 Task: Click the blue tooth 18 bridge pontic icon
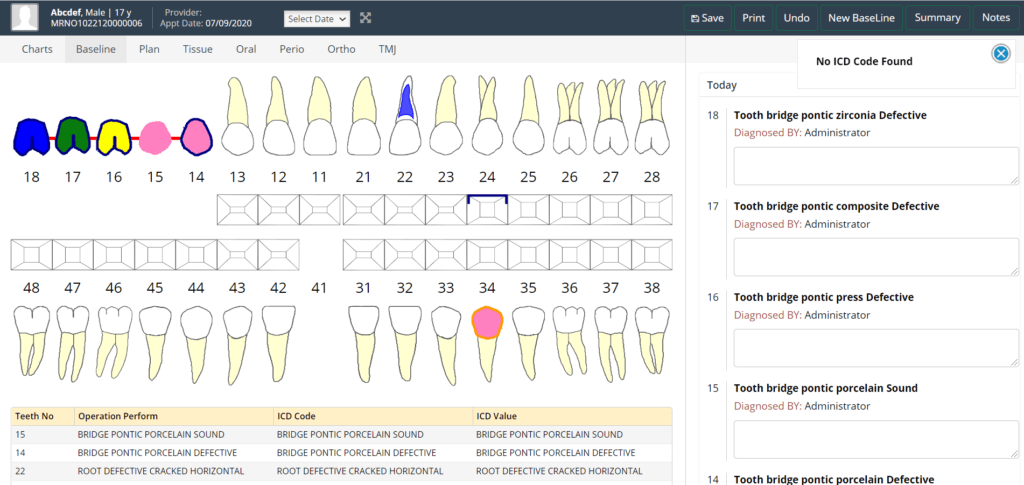[32, 137]
